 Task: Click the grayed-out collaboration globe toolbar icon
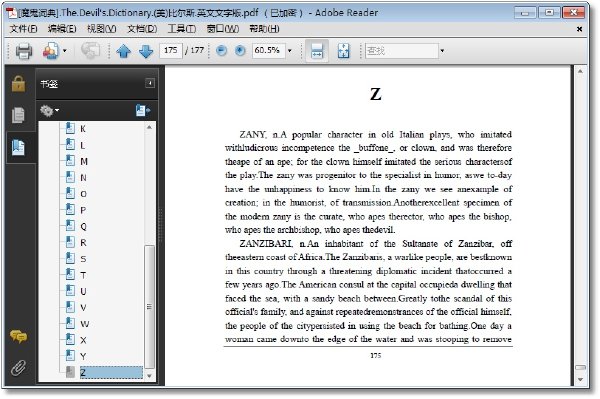[x=90, y=51]
